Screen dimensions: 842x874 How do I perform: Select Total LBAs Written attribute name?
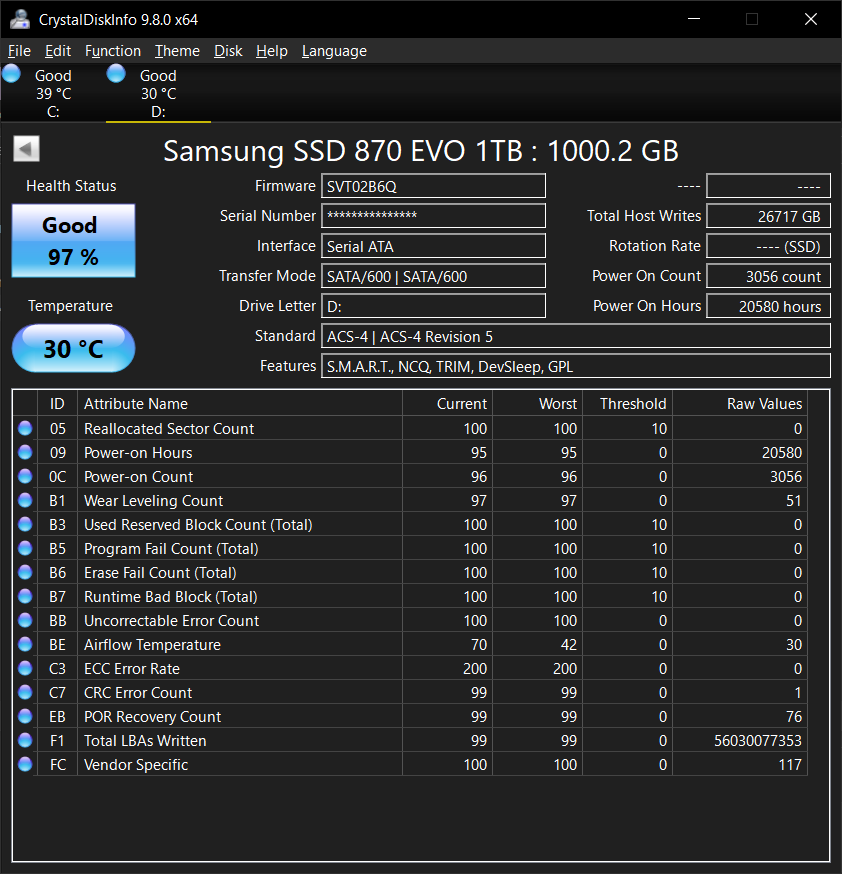145,740
